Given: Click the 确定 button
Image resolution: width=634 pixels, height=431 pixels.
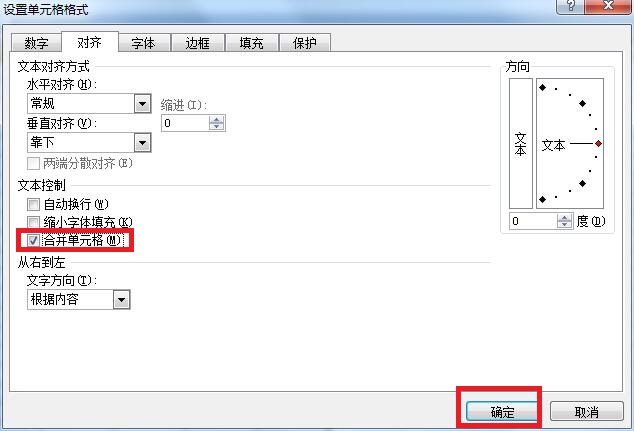Looking at the screenshot, I should pyautogui.click(x=502, y=412).
